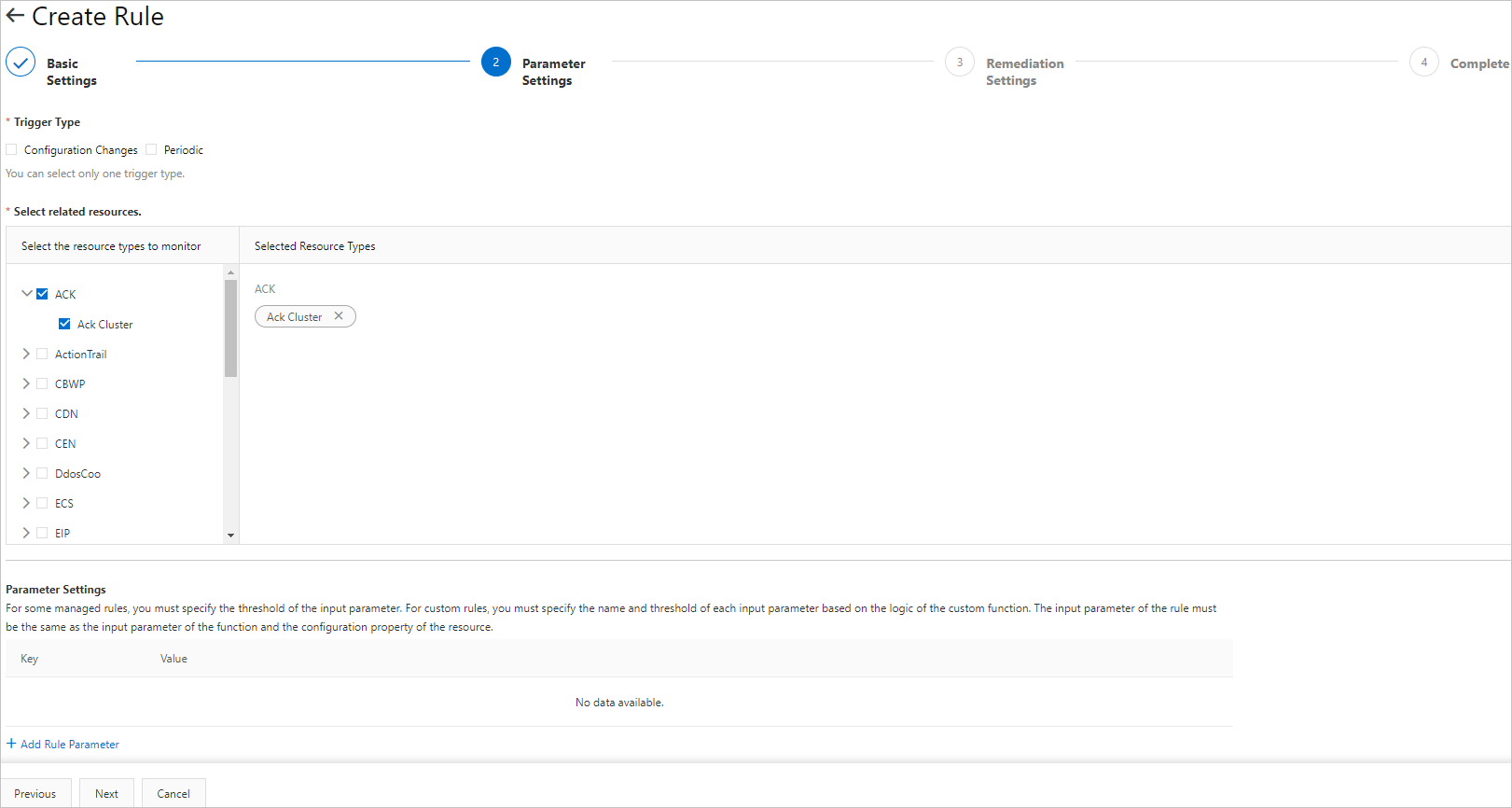
Task: Click the DdosCoo tree label
Action: [x=77, y=474]
